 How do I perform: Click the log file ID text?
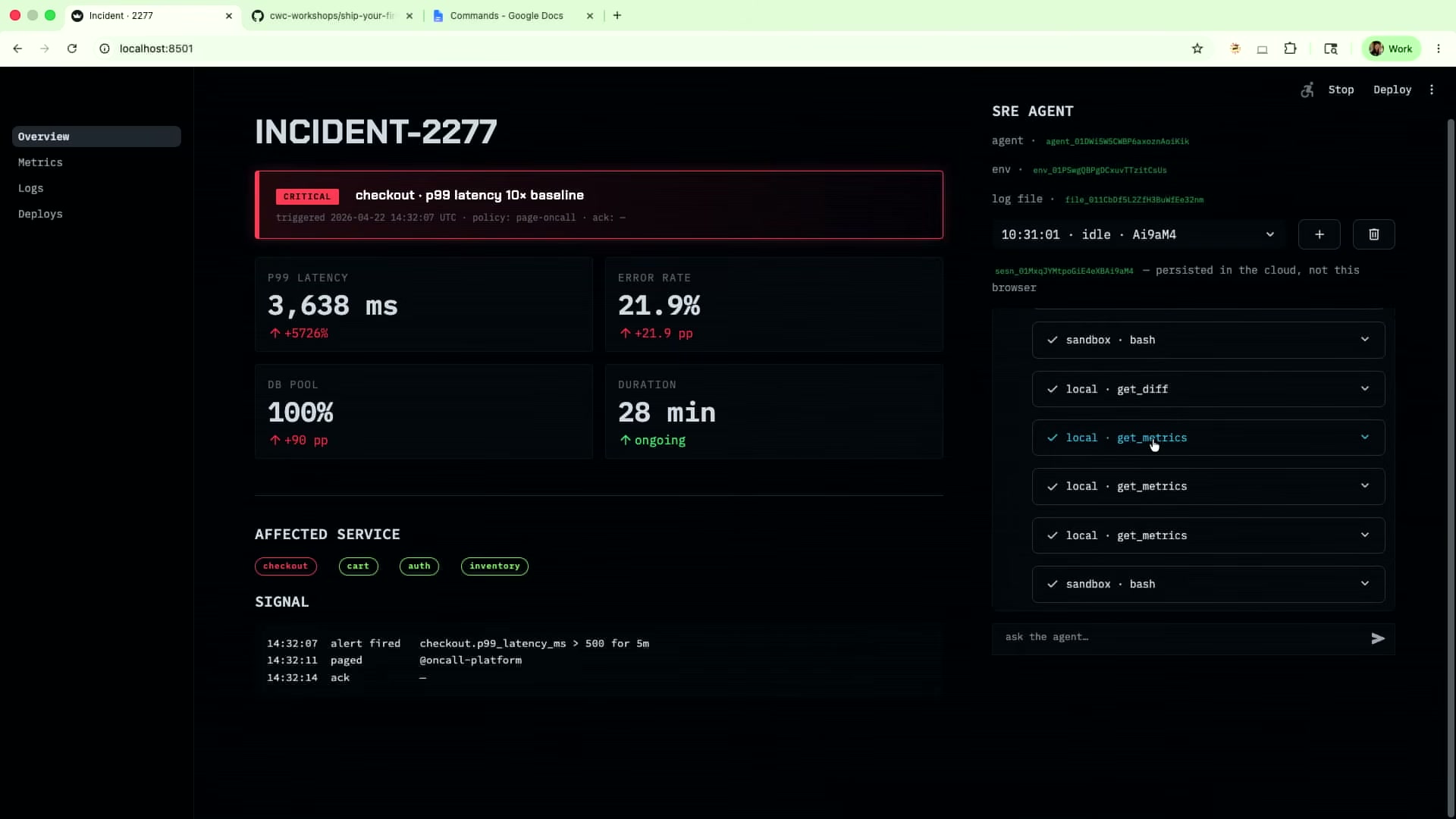(1134, 200)
